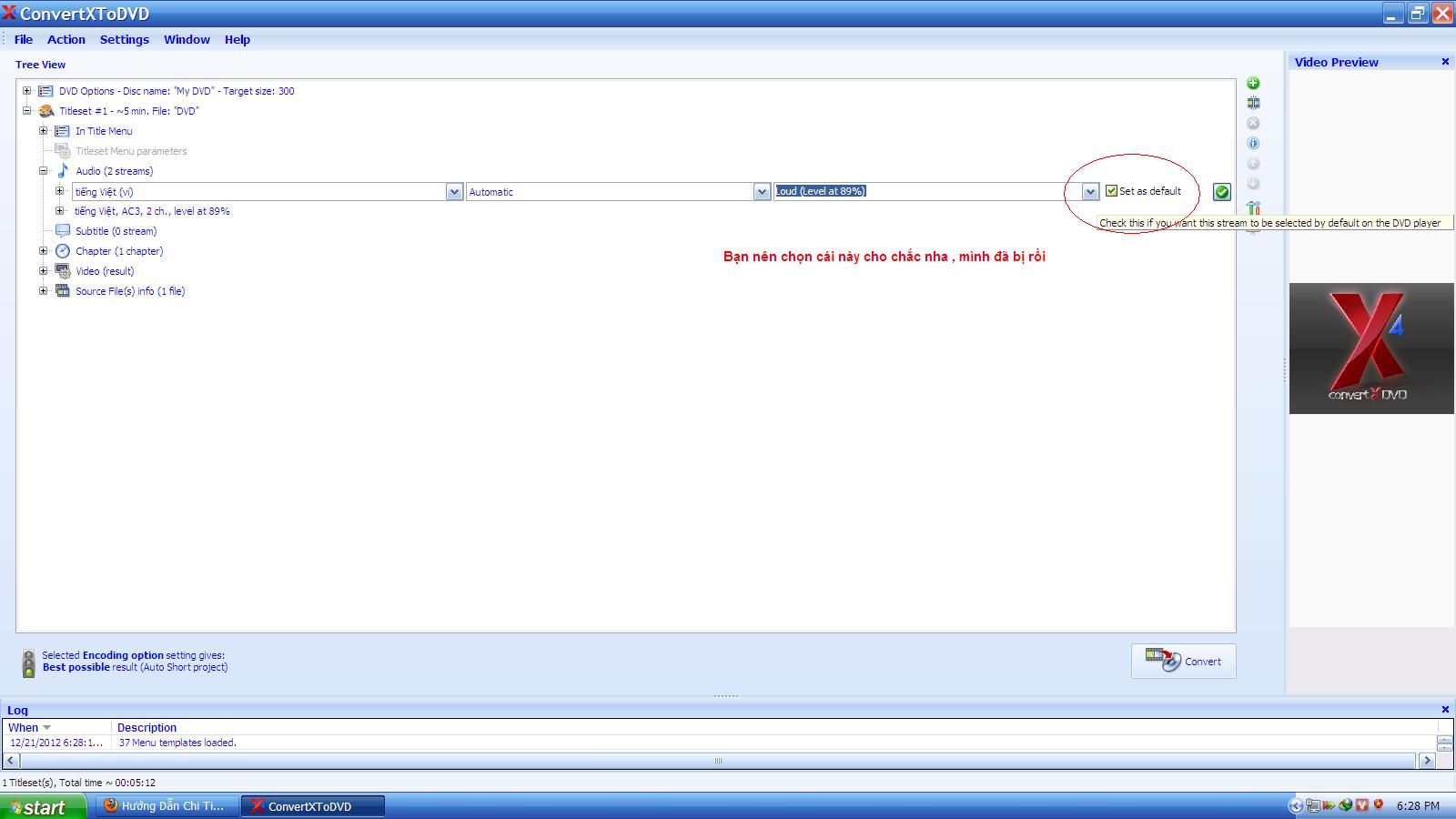Collapse the Titleset #1 node
Image resolution: width=1456 pixels, height=819 pixels.
[26, 111]
